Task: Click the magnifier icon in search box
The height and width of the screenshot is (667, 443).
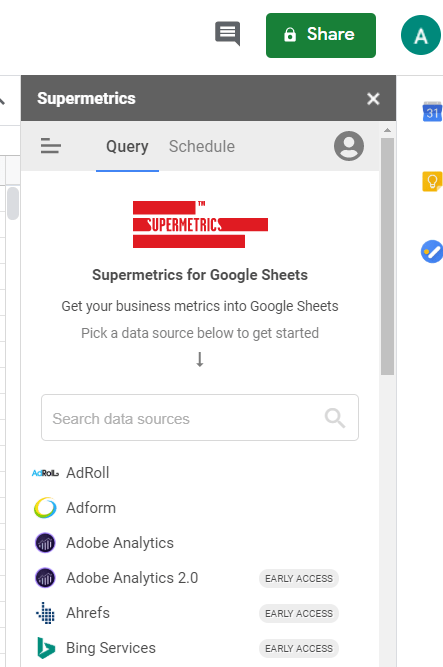Action: coord(334,418)
